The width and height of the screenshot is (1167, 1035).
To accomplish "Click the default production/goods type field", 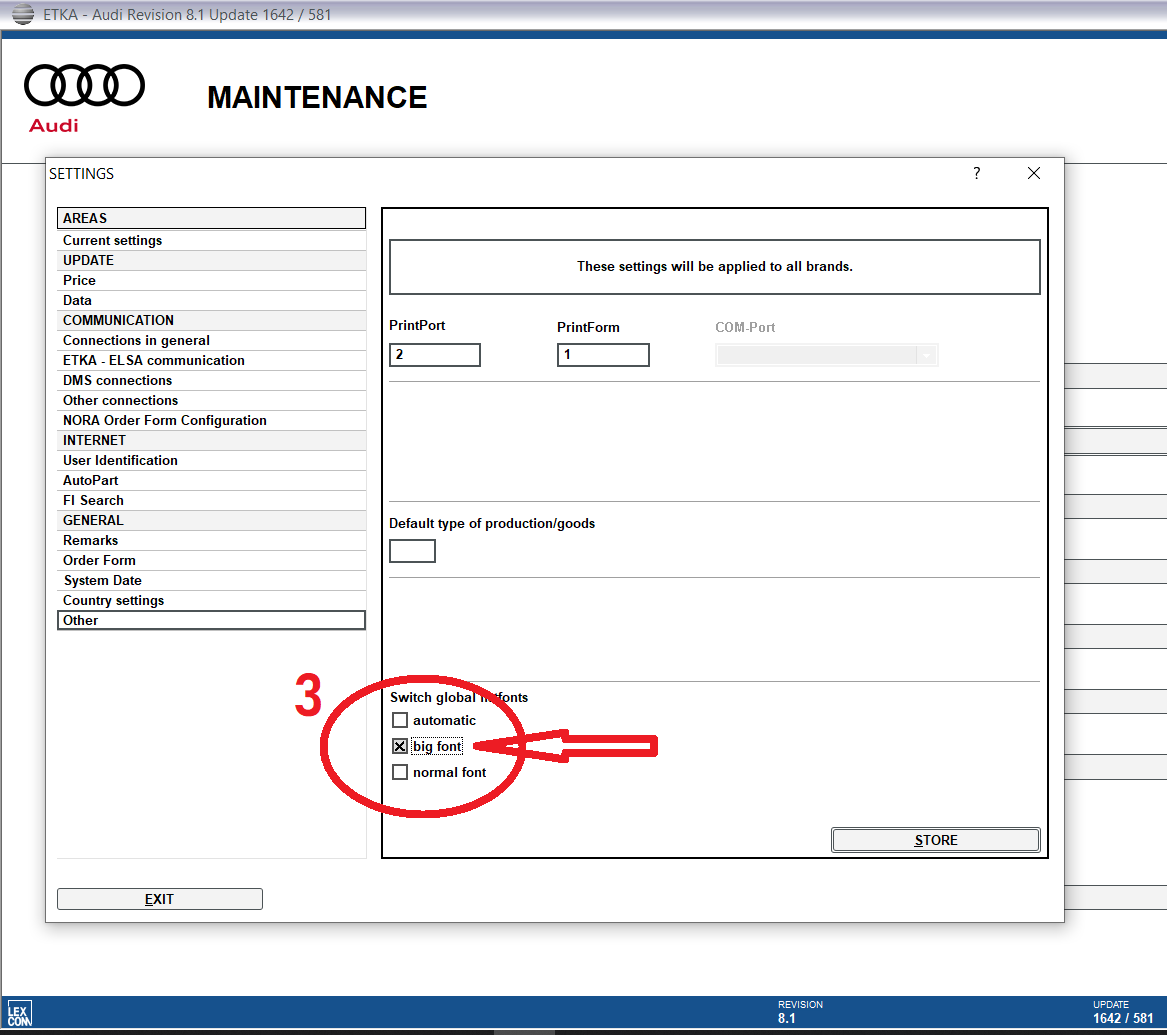I will [x=412, y=551].
